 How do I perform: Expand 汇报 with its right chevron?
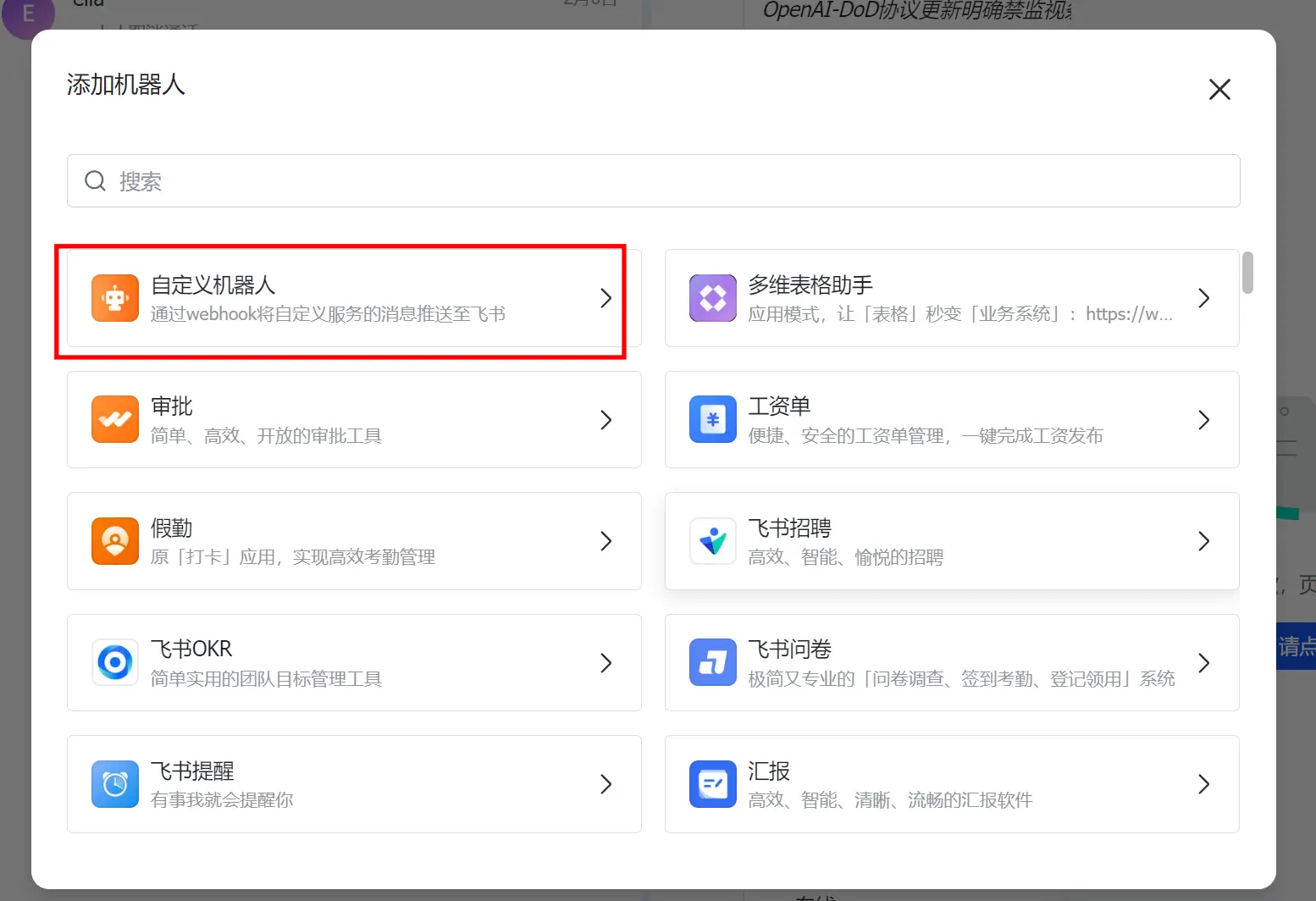[x=1204, y=784]
